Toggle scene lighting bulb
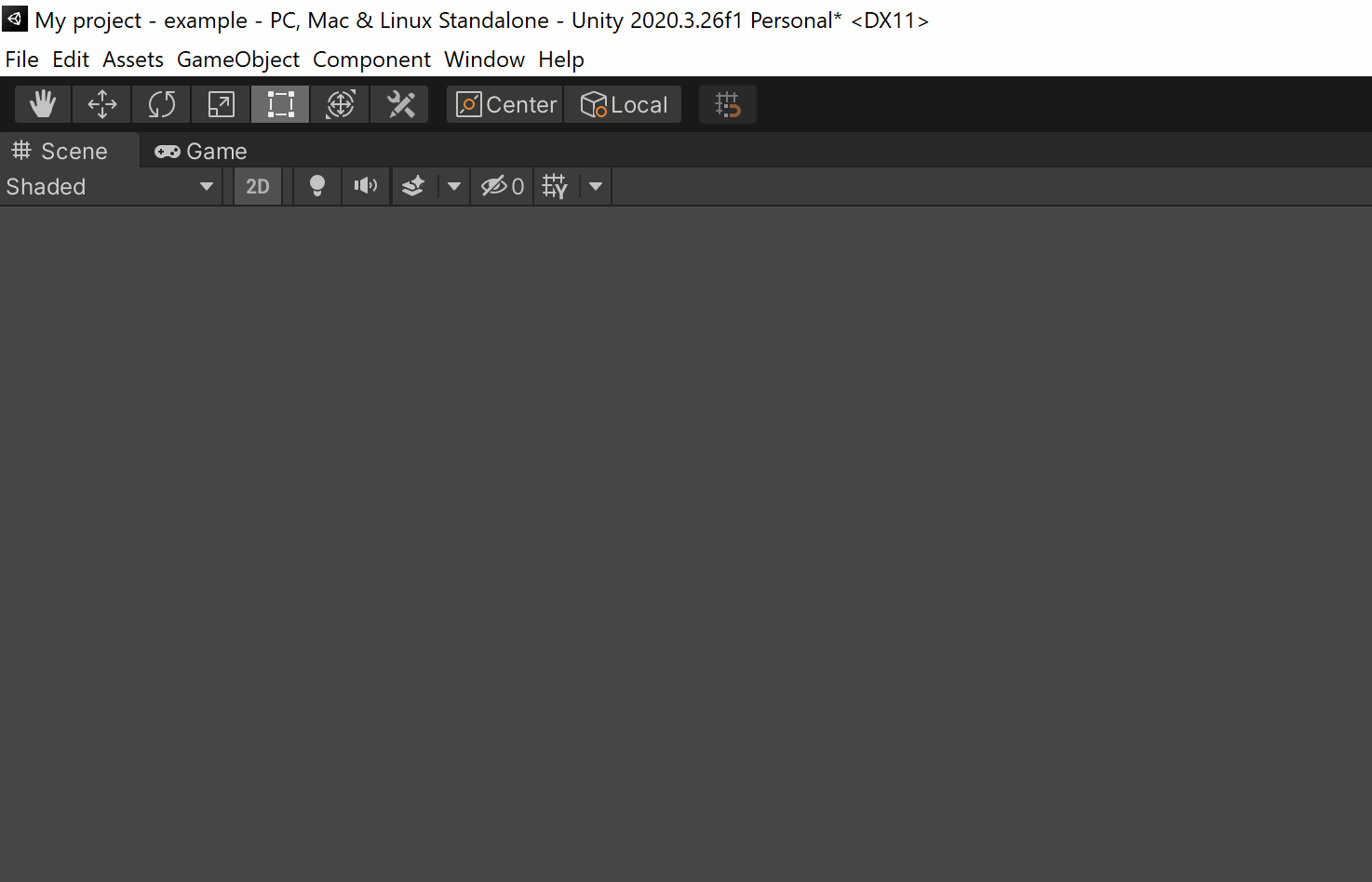1372x882 pixels. click(x=317, y=186)
